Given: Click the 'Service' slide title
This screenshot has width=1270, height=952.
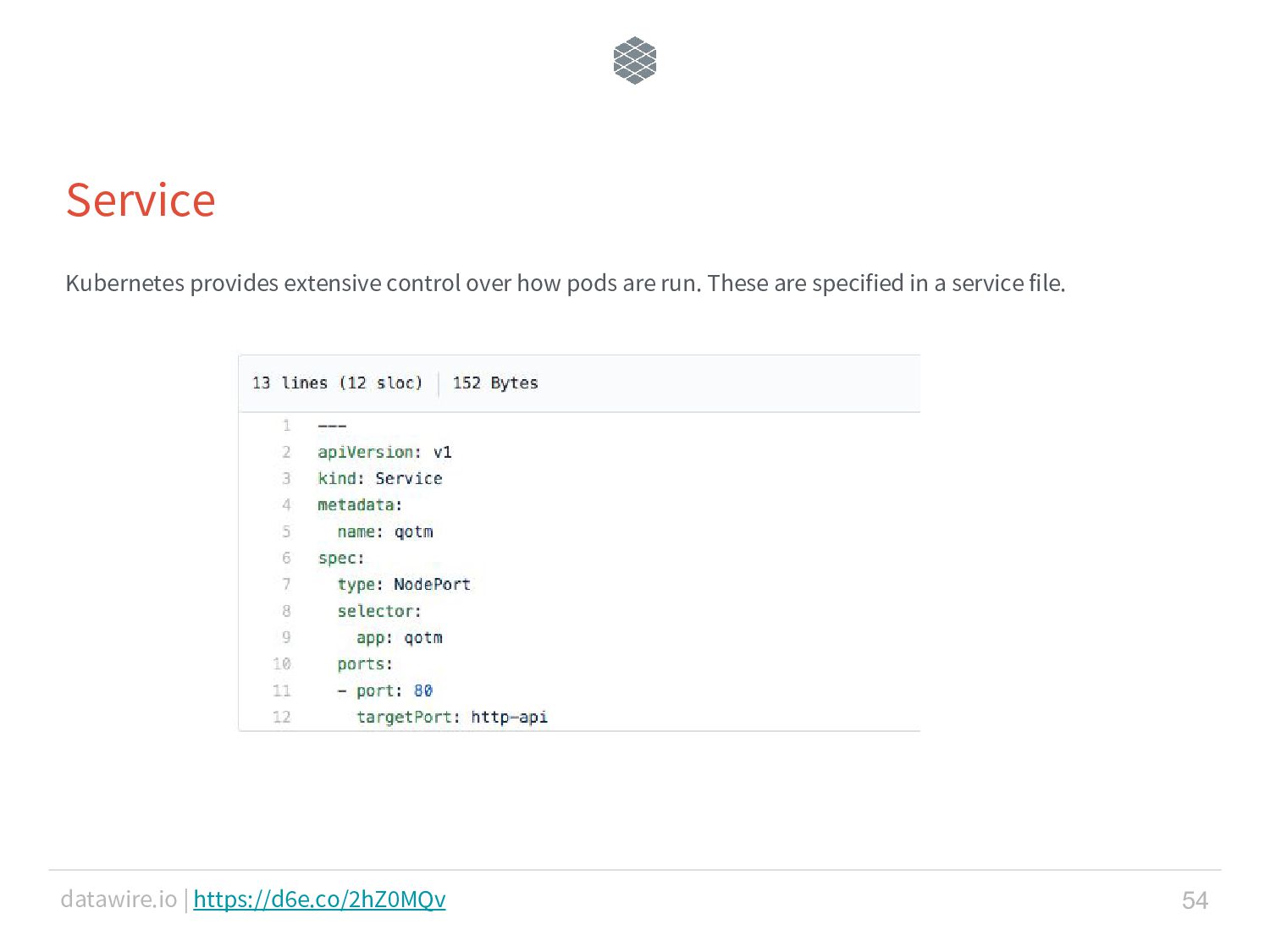Looking at the screenshot, I should (x=141, y=200).
